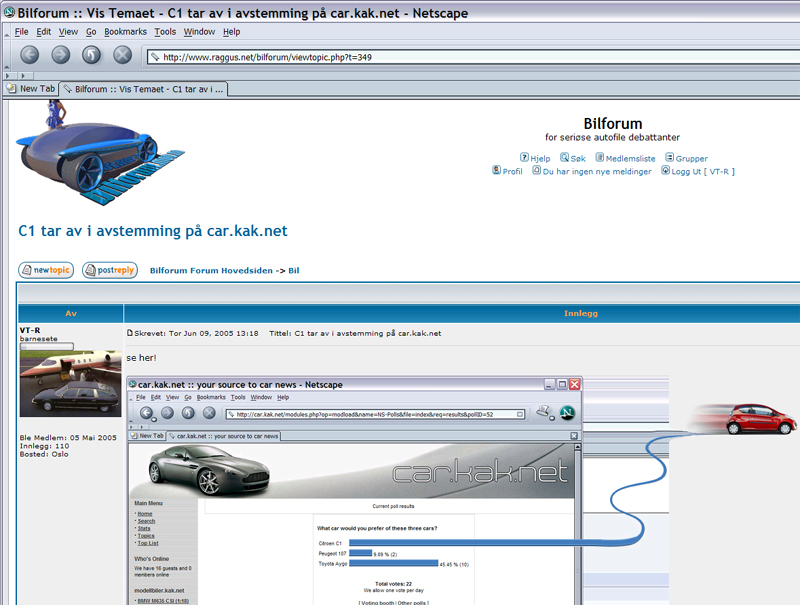Screen dimensions: 800x605
Task: Click the topic title 'C1 tar av i avstemming'
Action: (x=153, y=231)
